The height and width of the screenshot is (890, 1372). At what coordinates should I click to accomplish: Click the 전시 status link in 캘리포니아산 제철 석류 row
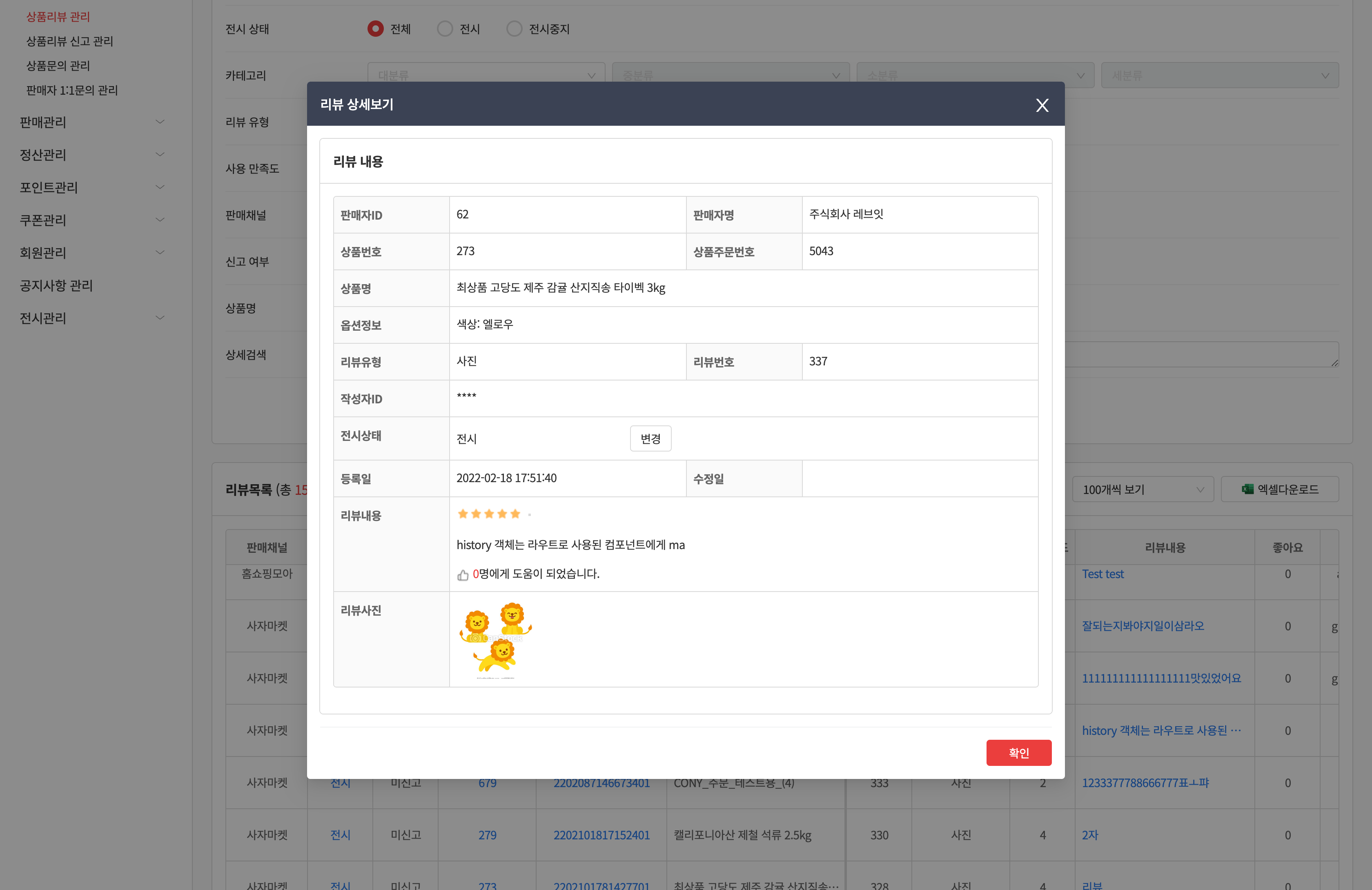point(340,834)
